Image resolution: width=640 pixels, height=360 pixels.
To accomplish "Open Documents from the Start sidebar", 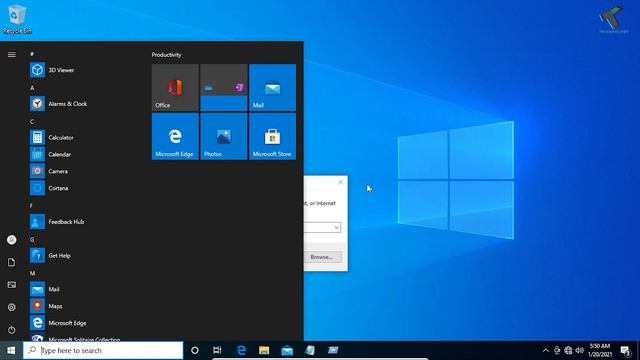I will 12,262.
